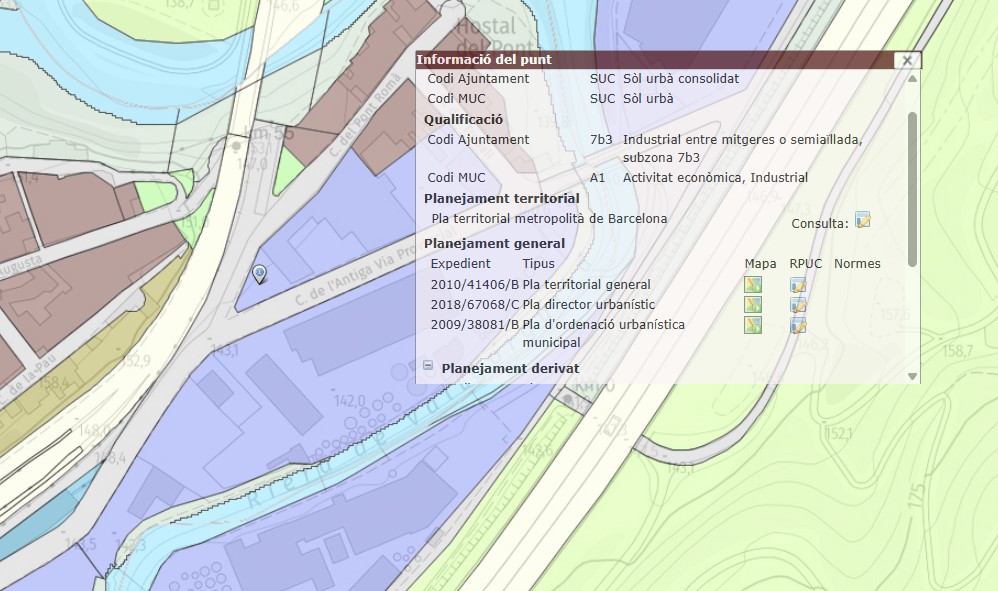Image resolution: width=998 pixels, height=591 pixels.
Task: Open RPUC record for expedient 2018/67068/C
Action: coord(798,305)
